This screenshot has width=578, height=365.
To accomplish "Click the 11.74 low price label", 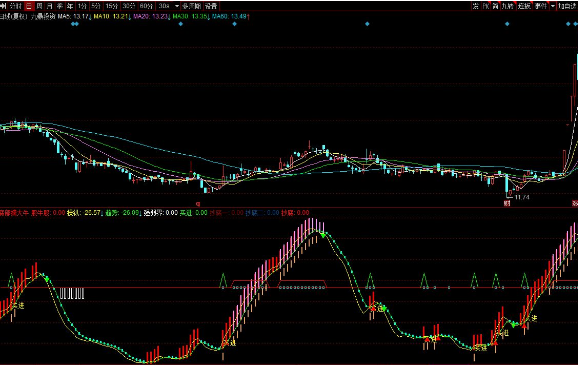I will 522,197.
